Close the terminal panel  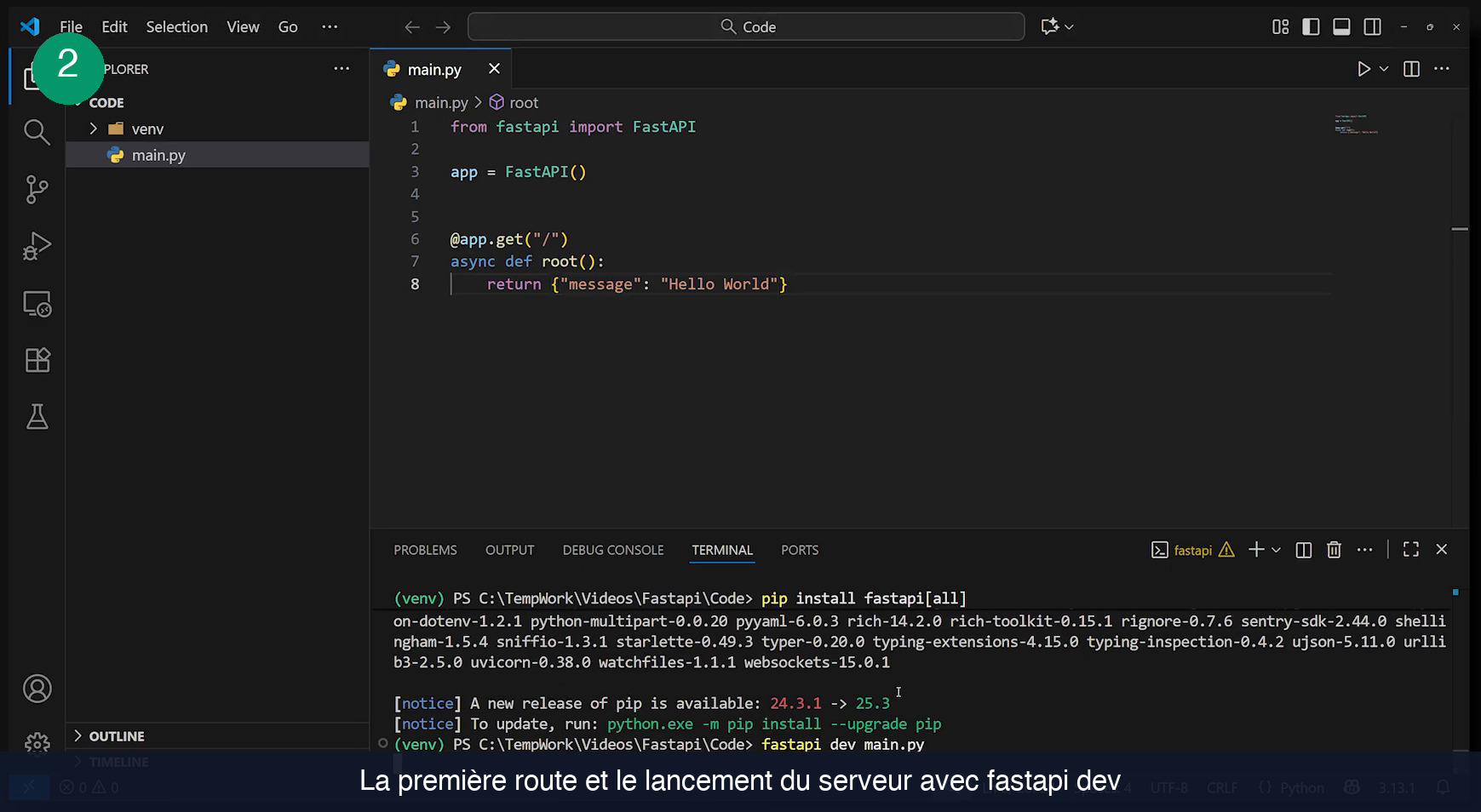coord(1442,550)
